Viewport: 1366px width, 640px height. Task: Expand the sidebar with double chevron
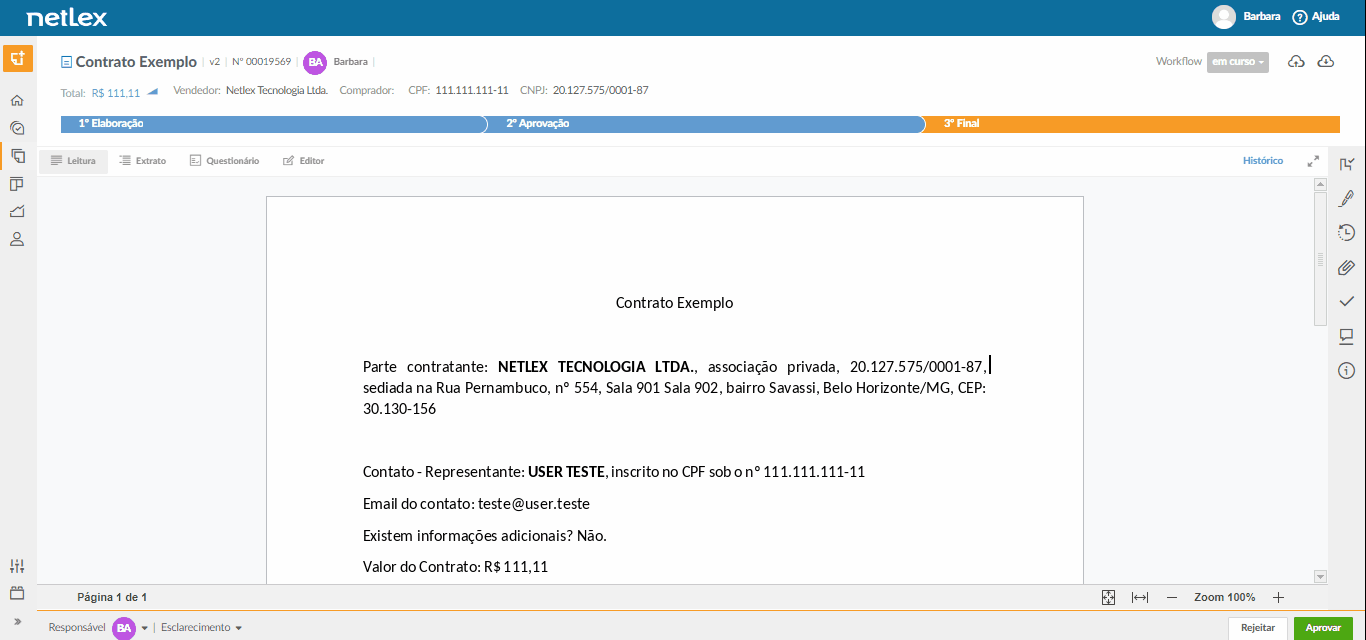point(17,621)
